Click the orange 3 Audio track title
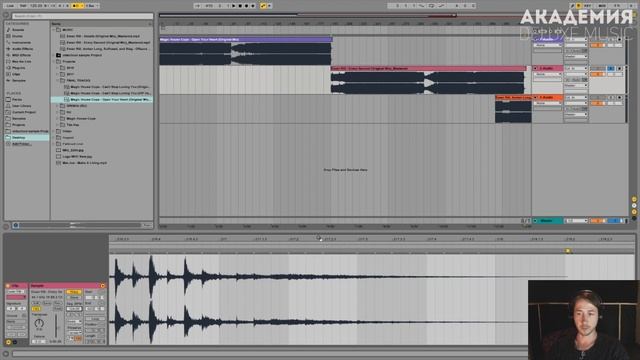Viewport: 640px width, 360px height. pyautogui.click(x=548, y=98)
